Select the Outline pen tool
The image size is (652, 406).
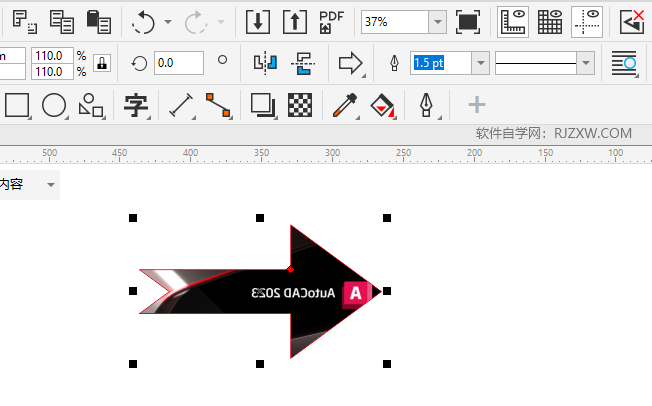(x=427, y=105)
